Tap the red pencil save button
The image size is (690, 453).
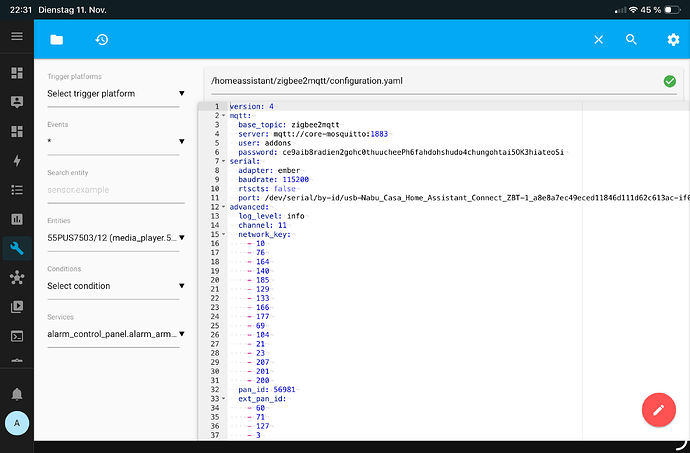pyautogui.click(x=659, y=410)
